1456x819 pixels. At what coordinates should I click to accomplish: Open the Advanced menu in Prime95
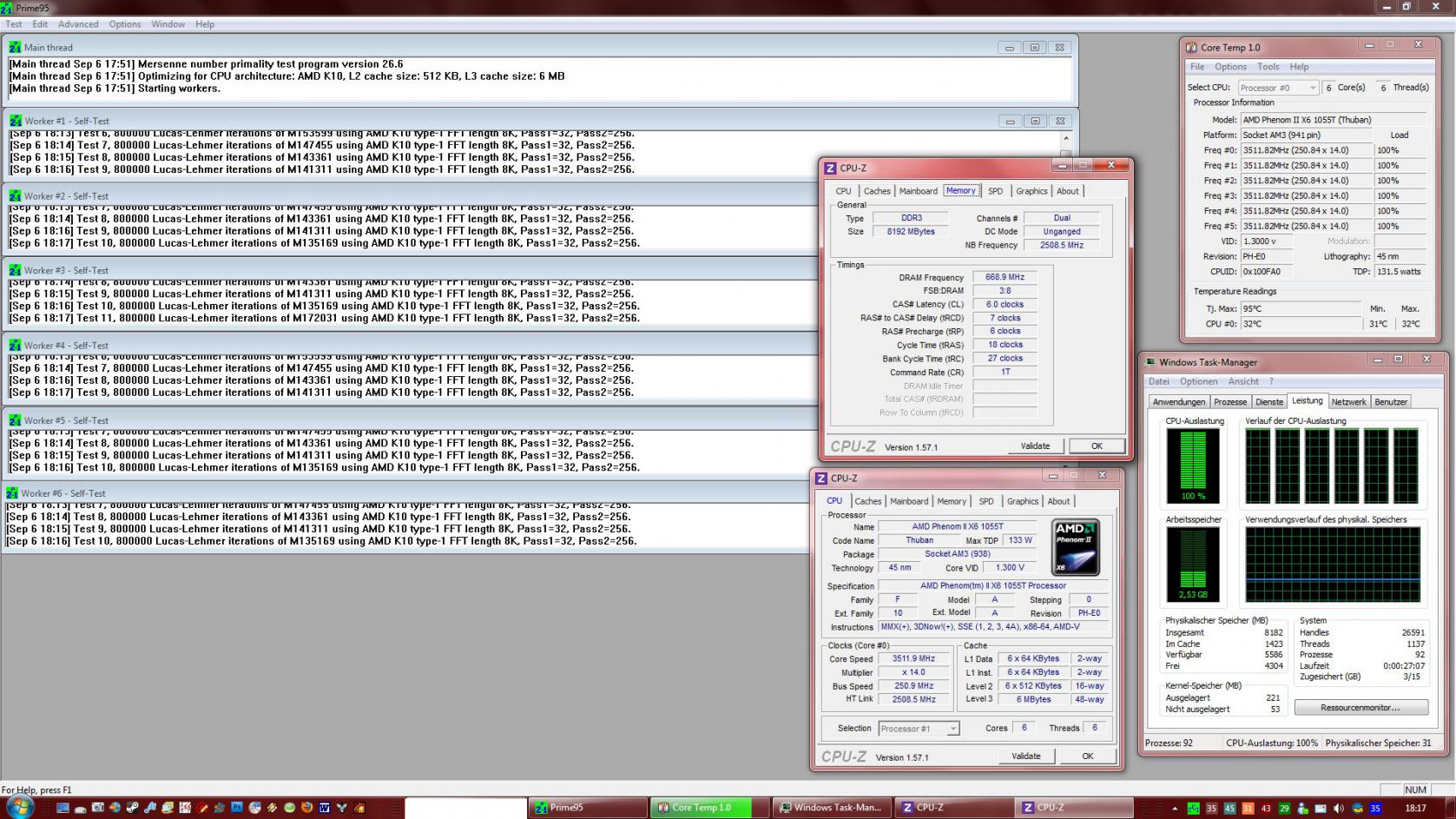pyautogui.click(x=78, y=24)
